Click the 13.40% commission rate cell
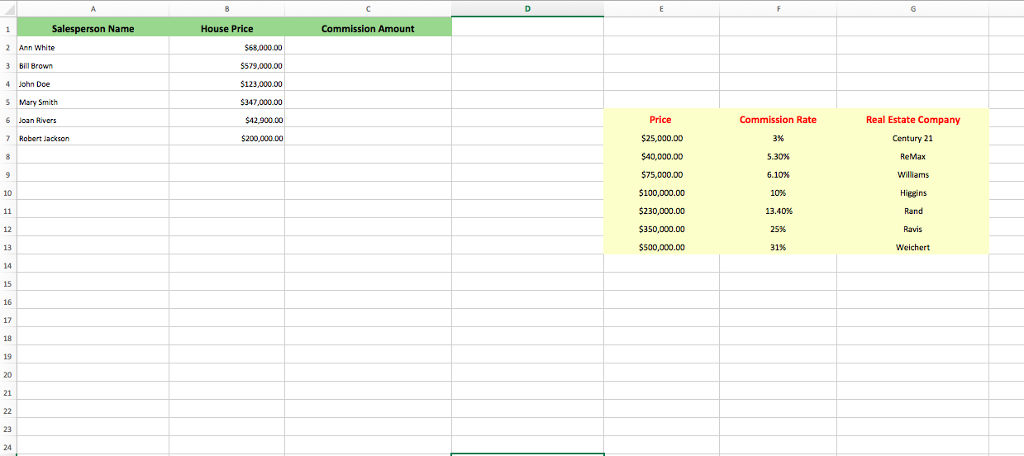This screenshot has width=1024, height=456. 777,211
